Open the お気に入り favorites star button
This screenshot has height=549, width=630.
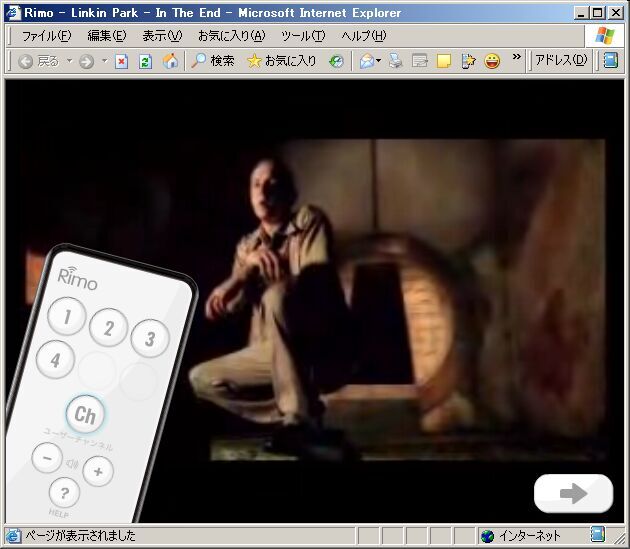click(x=282, y=61)
